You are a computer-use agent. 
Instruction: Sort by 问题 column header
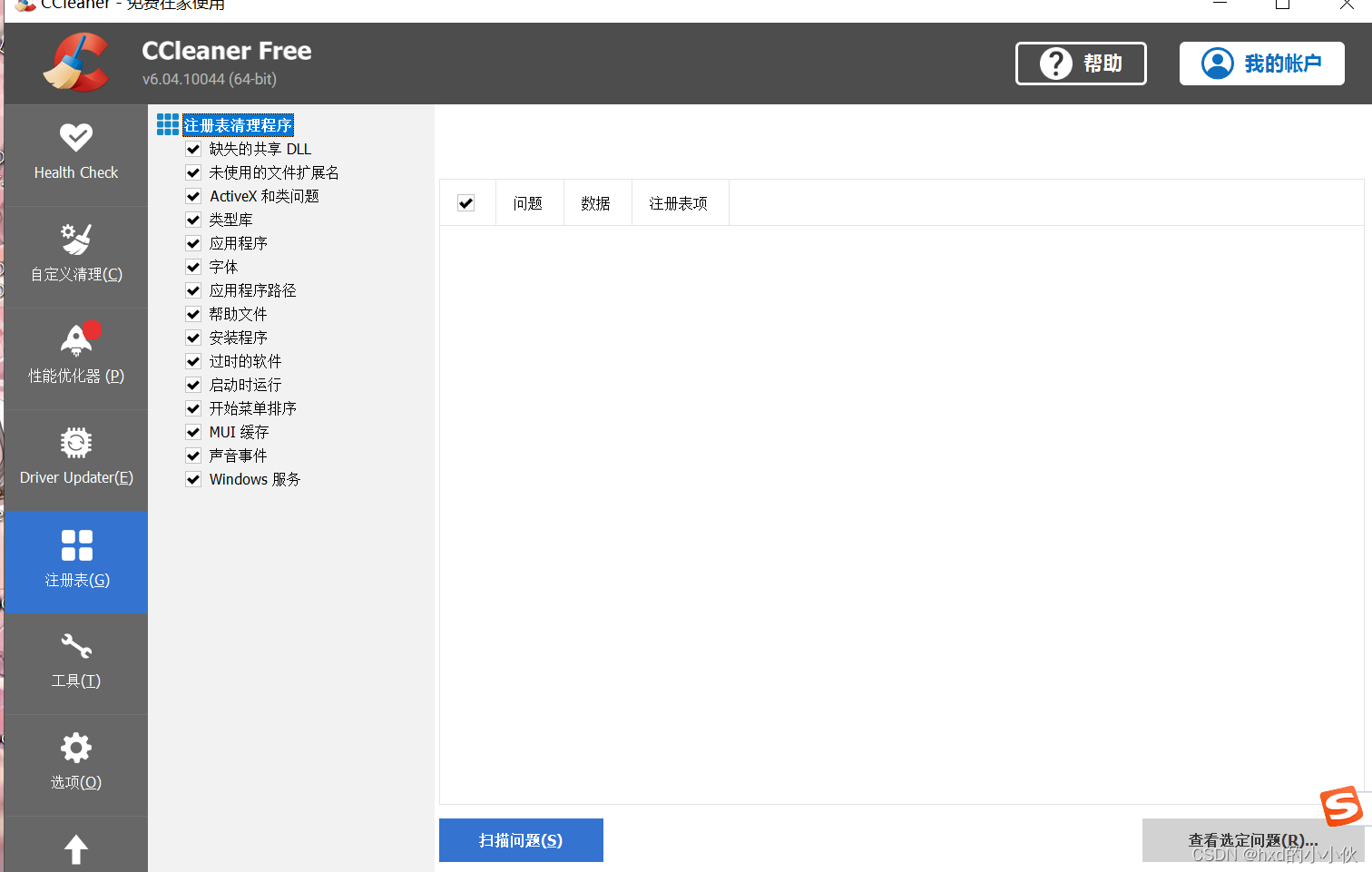tap(530, 203)
